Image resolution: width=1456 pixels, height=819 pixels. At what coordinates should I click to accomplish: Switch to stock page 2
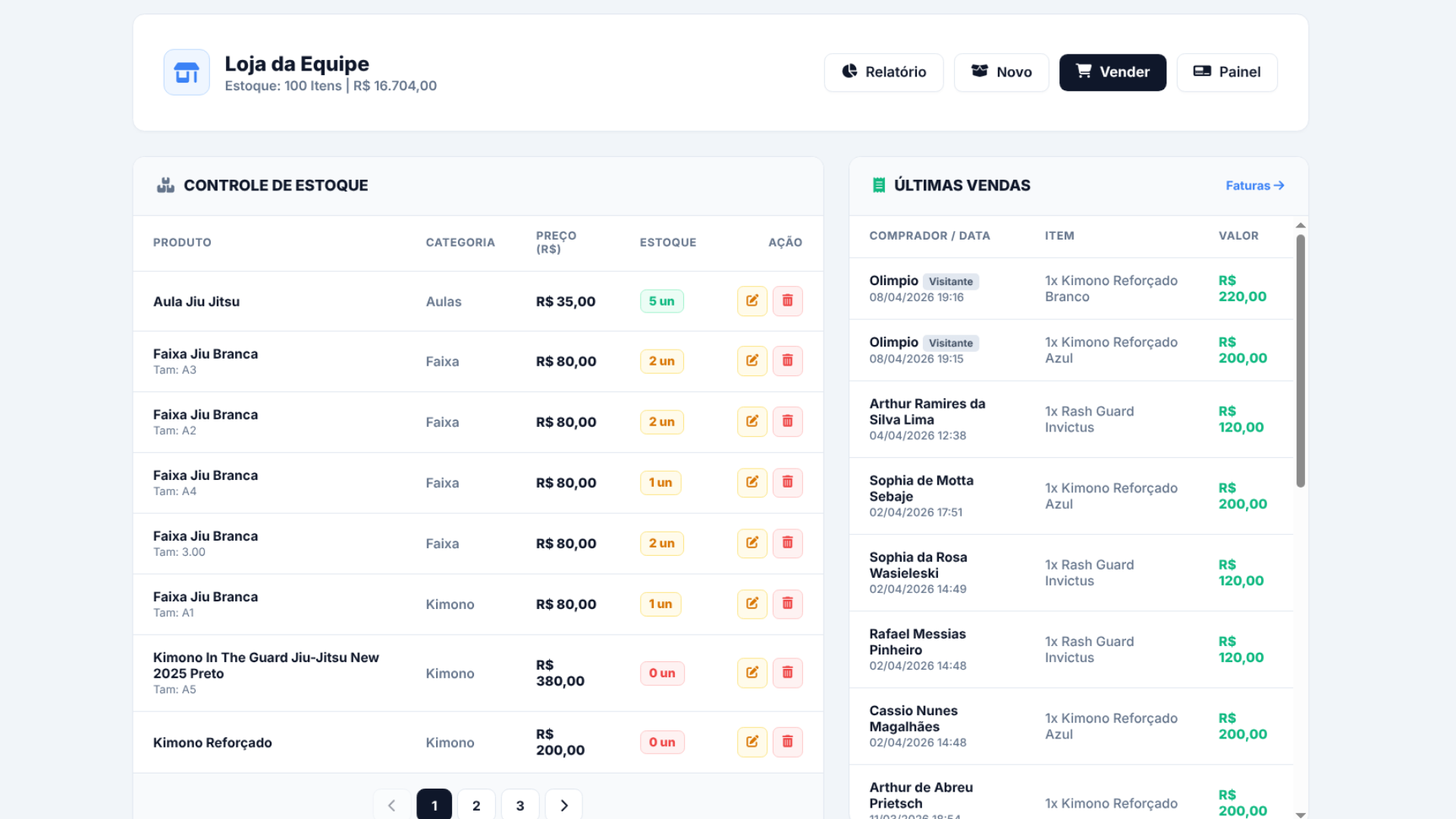pos(476,805)
